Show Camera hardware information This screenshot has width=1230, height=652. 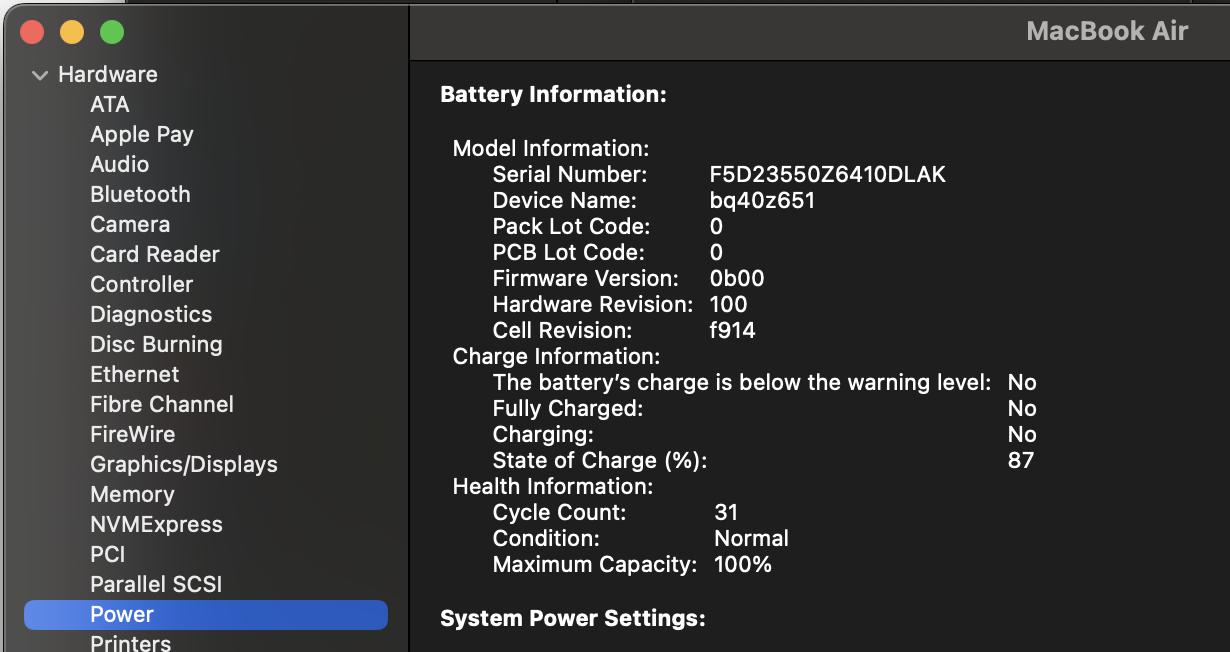point(130,224)
